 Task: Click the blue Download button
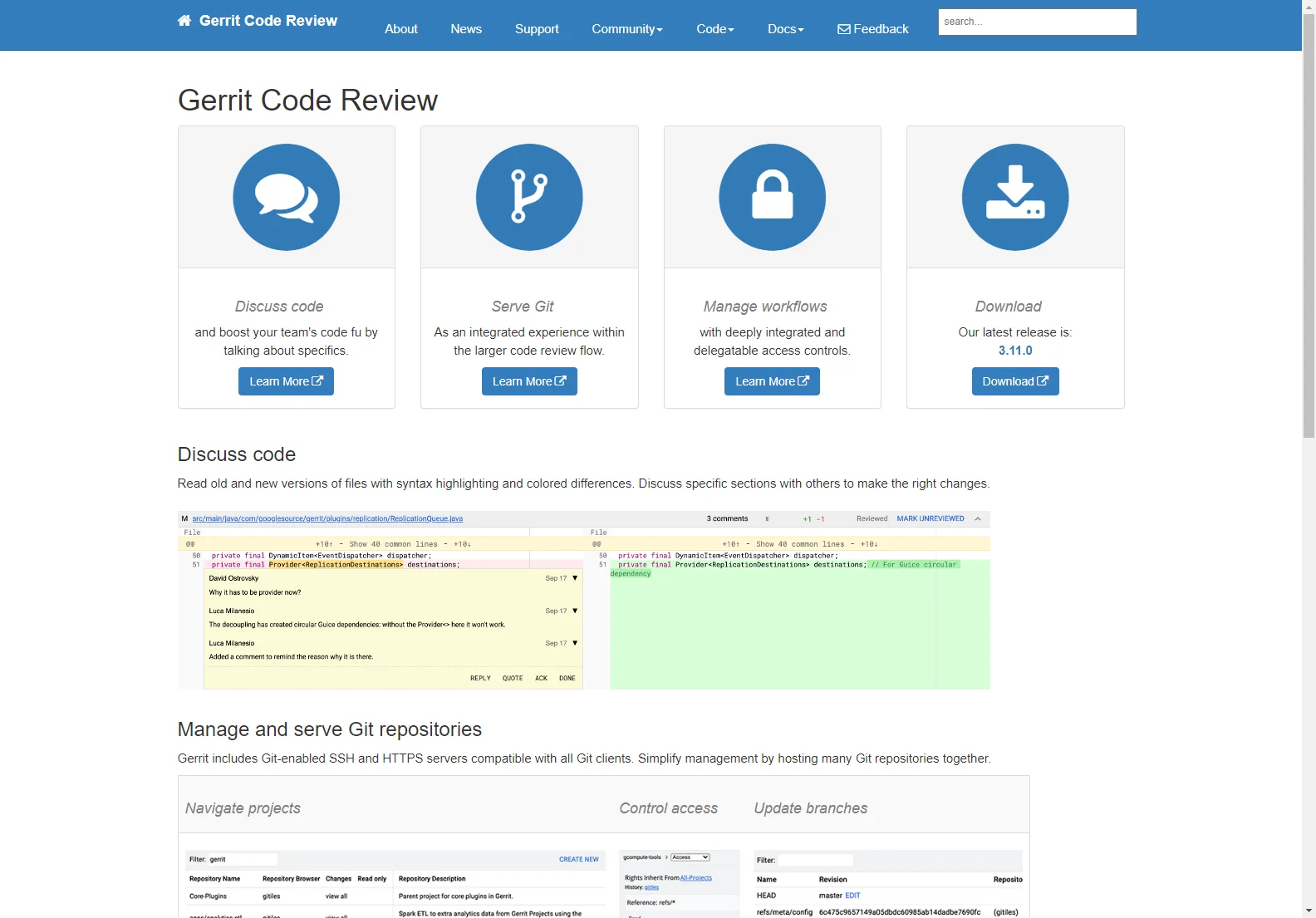[1015, 381]
